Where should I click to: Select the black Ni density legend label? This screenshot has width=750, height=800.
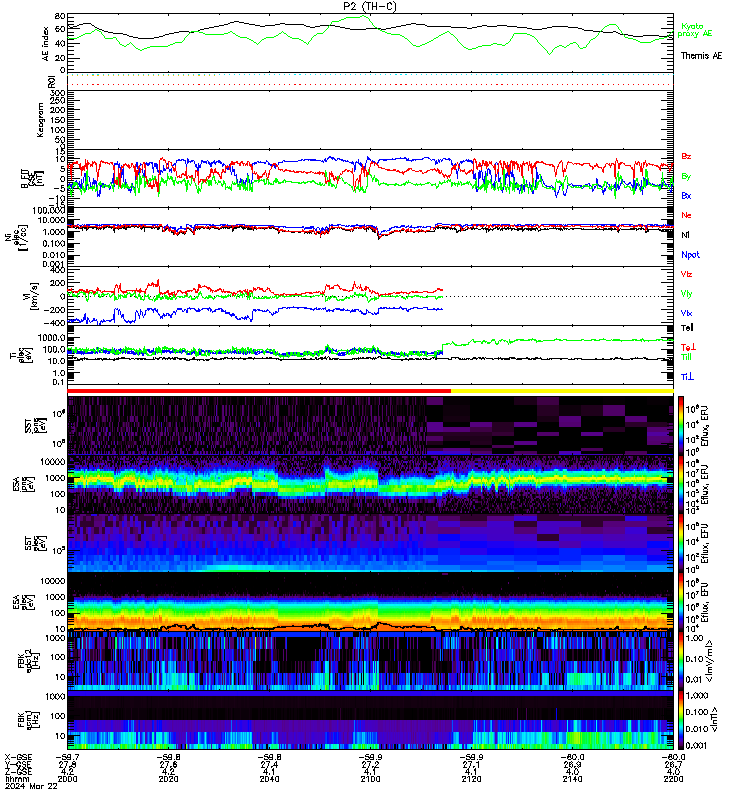(685, 235)
